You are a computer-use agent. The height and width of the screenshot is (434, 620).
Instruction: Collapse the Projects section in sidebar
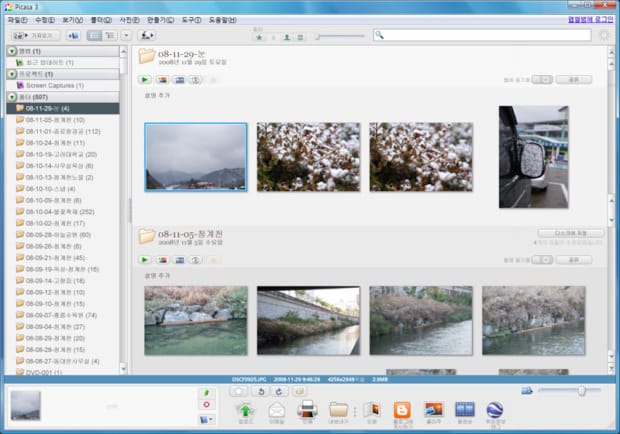[x=12, y=74]
